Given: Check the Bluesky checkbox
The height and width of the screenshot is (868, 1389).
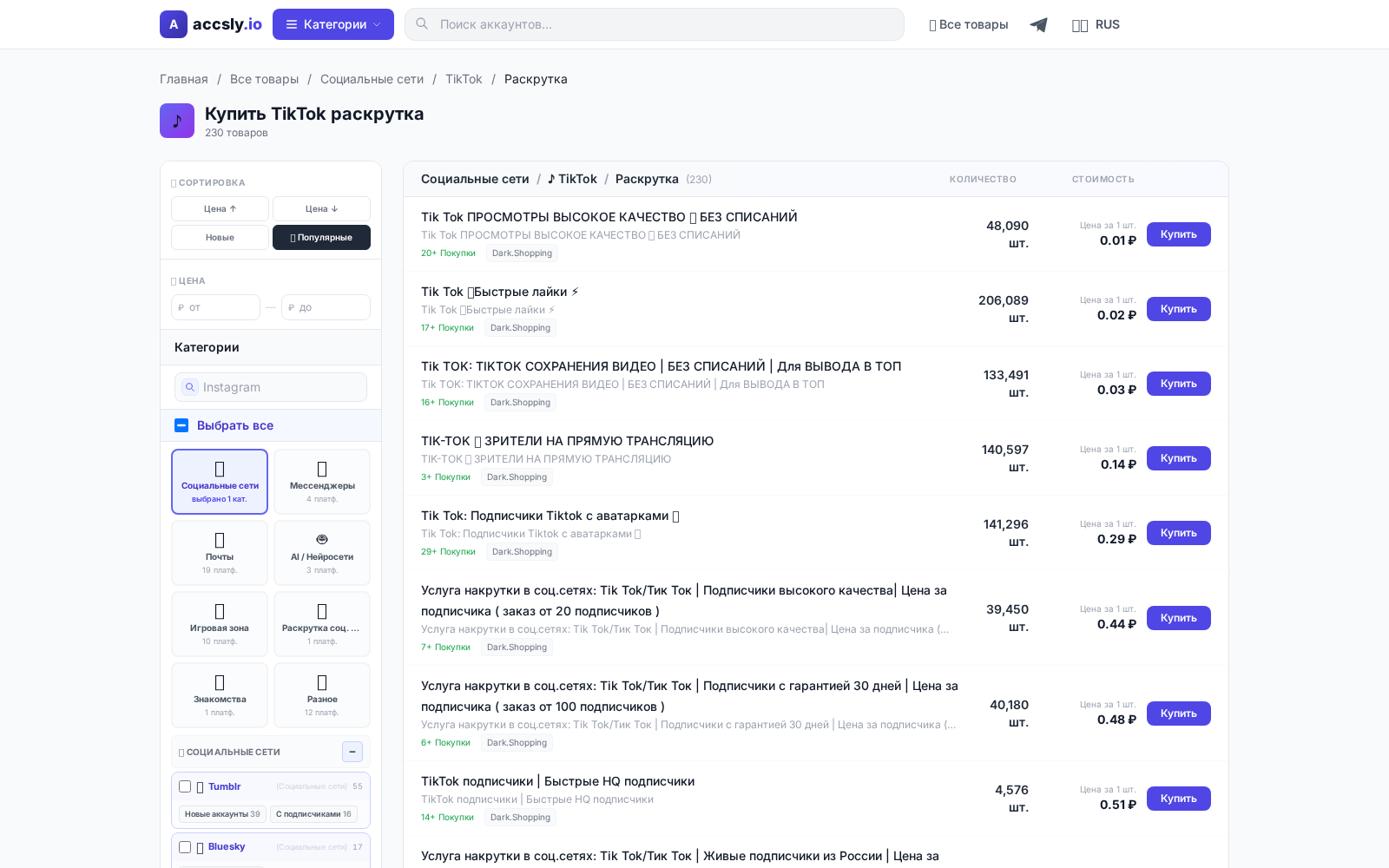Looking at the screenshot, I should (185, 847).
